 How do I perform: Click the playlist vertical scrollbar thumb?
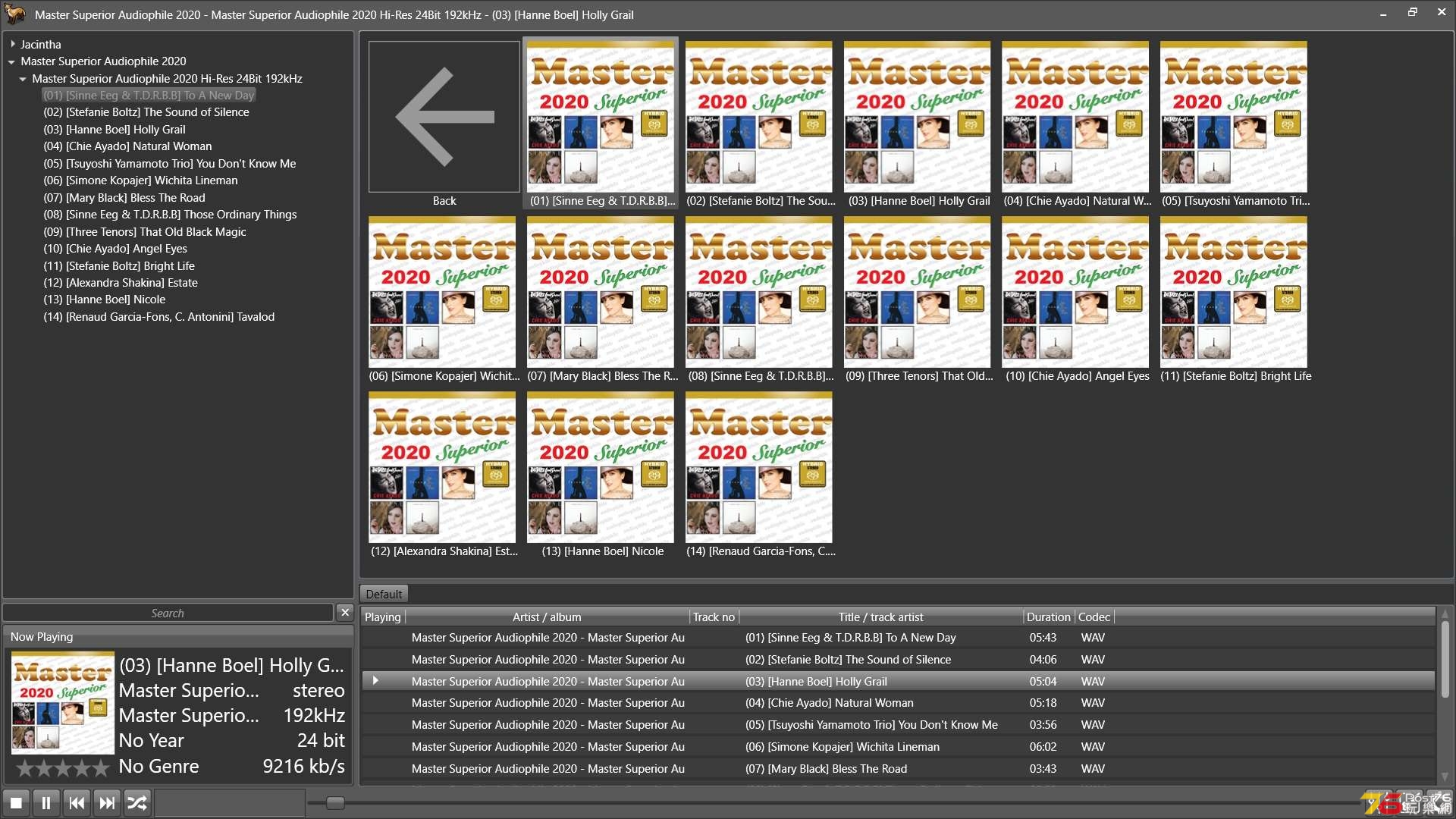(x=1445, y=660)
